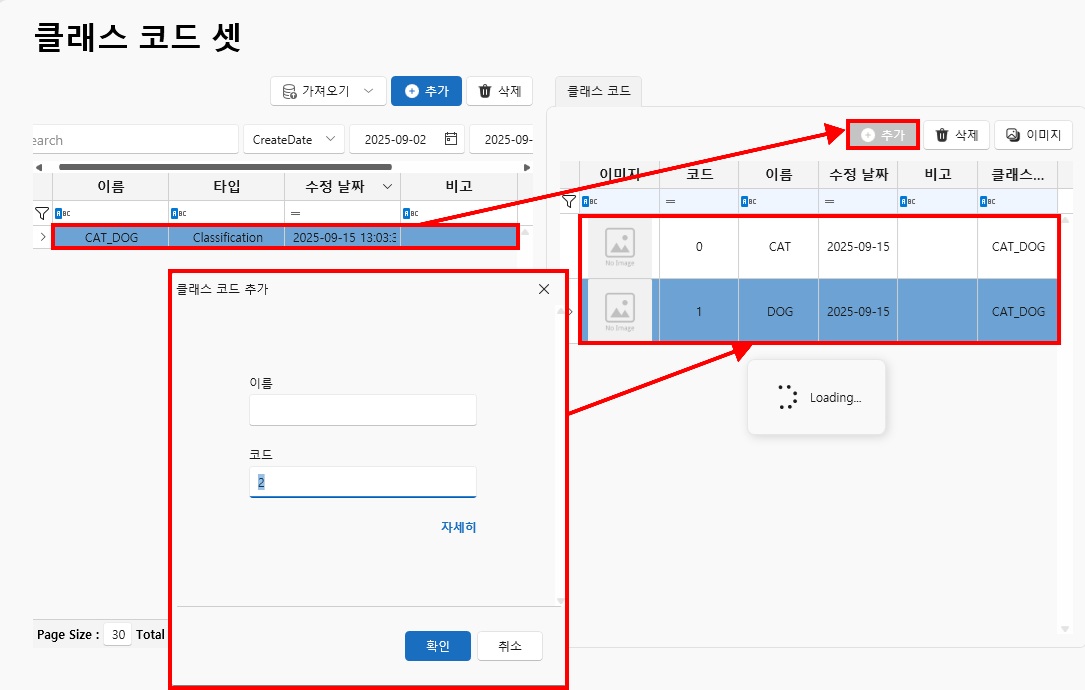Screen dimensions: 1085x690
Task: Click the filter funnel icon in class code grid
Action: (x=568, y=201)
